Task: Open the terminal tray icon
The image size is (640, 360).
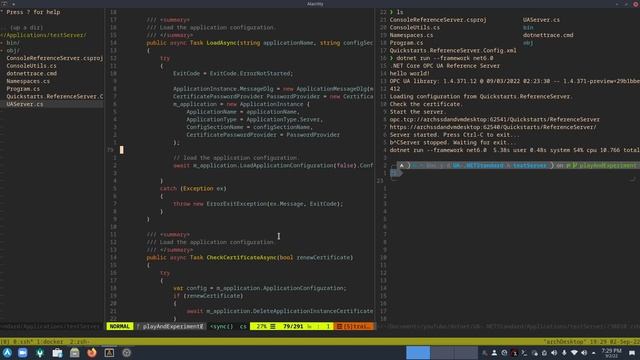Action: tap(524, 353)
